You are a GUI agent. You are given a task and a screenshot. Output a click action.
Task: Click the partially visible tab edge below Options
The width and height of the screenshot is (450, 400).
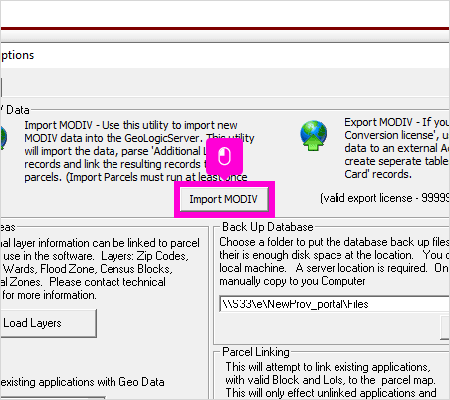[1, 87]
